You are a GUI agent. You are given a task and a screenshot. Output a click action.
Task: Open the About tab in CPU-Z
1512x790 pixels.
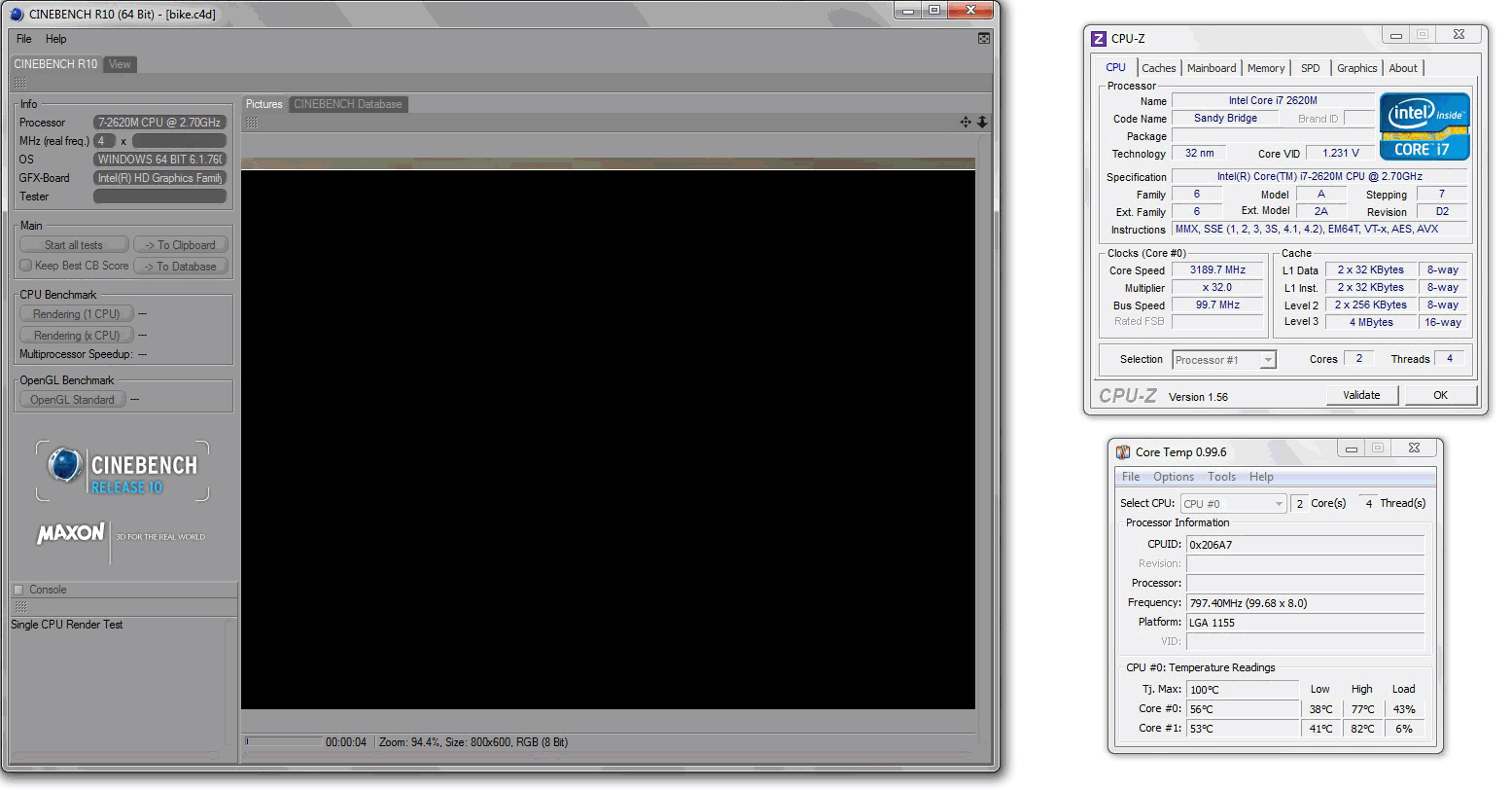(1403, 68)
